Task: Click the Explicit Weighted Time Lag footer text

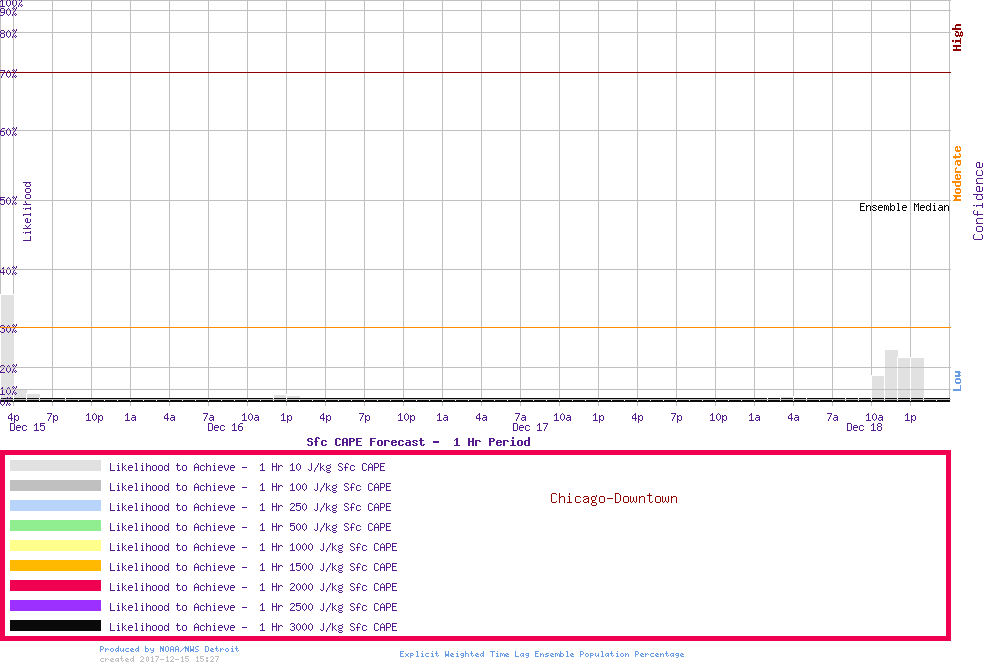Action: point(542,654)
